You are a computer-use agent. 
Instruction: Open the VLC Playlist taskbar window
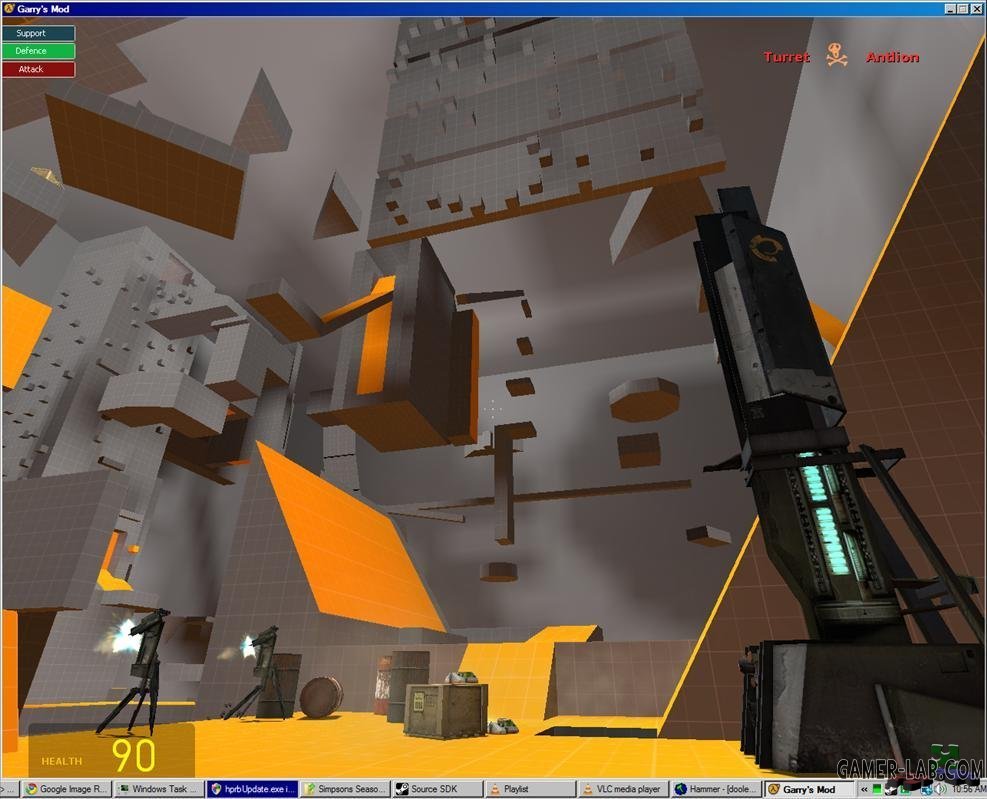click(530, 789)
